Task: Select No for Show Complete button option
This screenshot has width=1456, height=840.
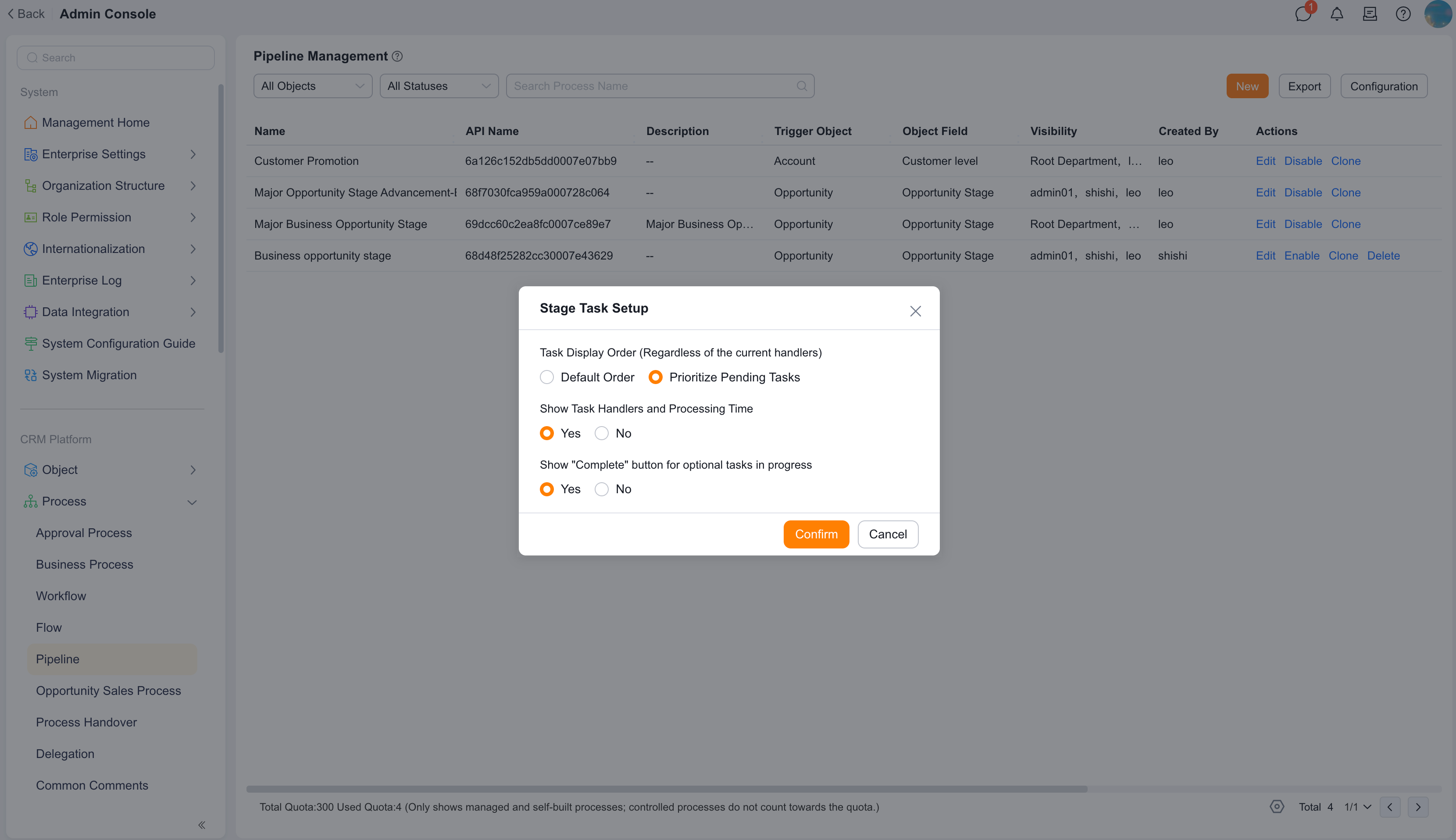Action: pos(601,489)
